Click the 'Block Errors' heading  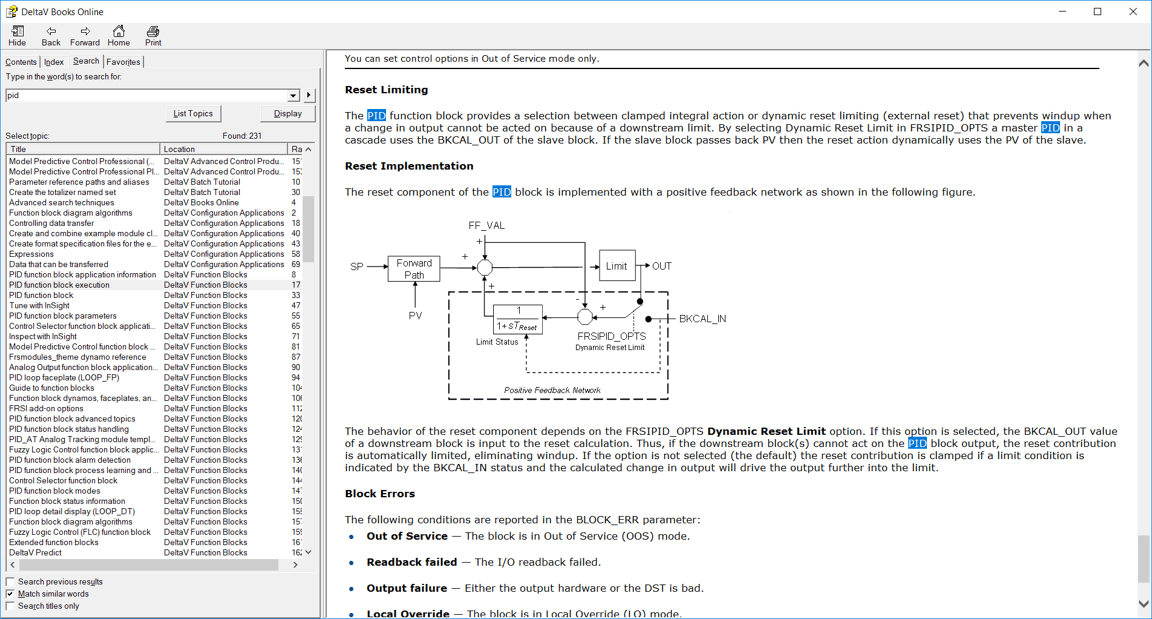pos(380,493)
